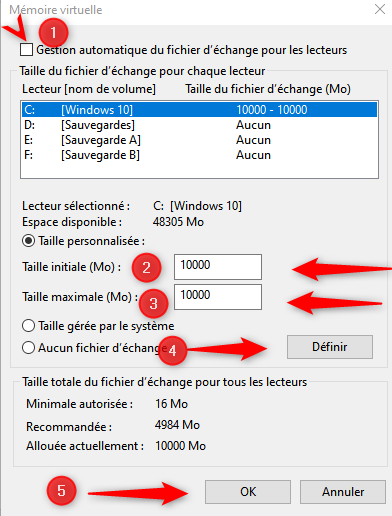The height and width of the screenshot is (516, 392).
Task: Click red step marker number 2
Action: pos(147,268)
